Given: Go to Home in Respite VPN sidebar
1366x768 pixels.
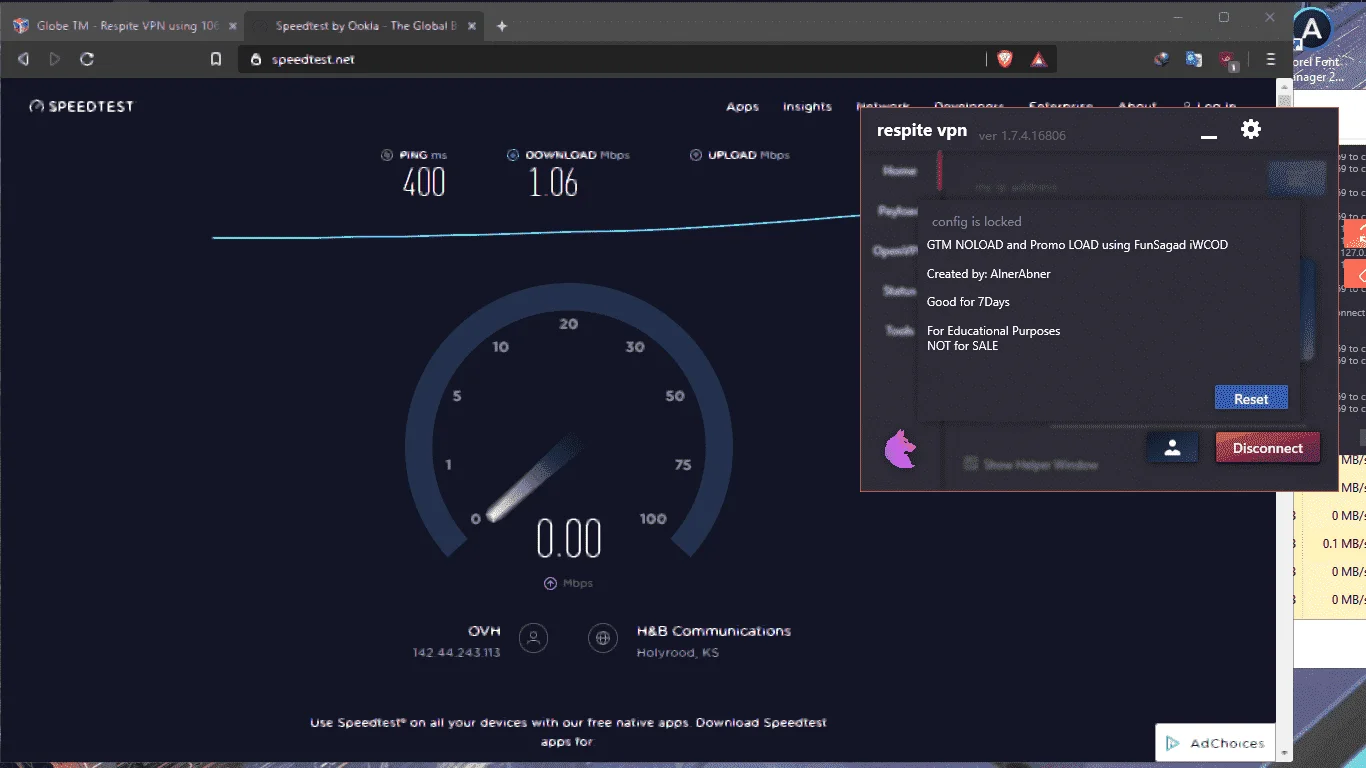Looking at the screenshot, I should pos(899,171).
